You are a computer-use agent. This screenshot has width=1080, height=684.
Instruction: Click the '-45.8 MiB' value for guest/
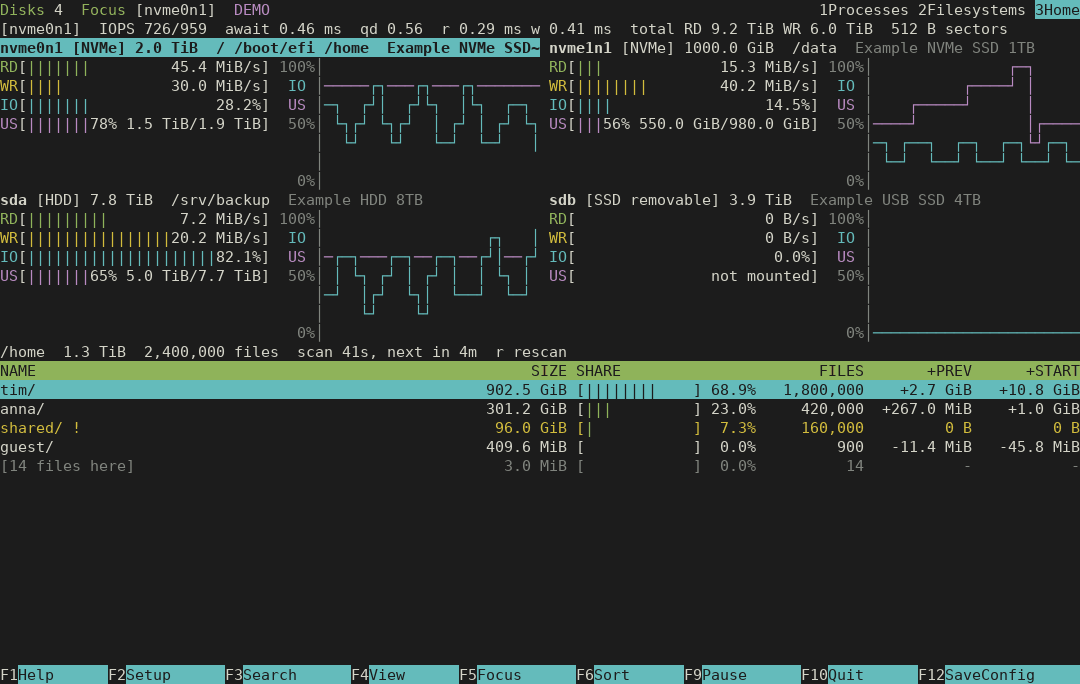[1039, 447]
